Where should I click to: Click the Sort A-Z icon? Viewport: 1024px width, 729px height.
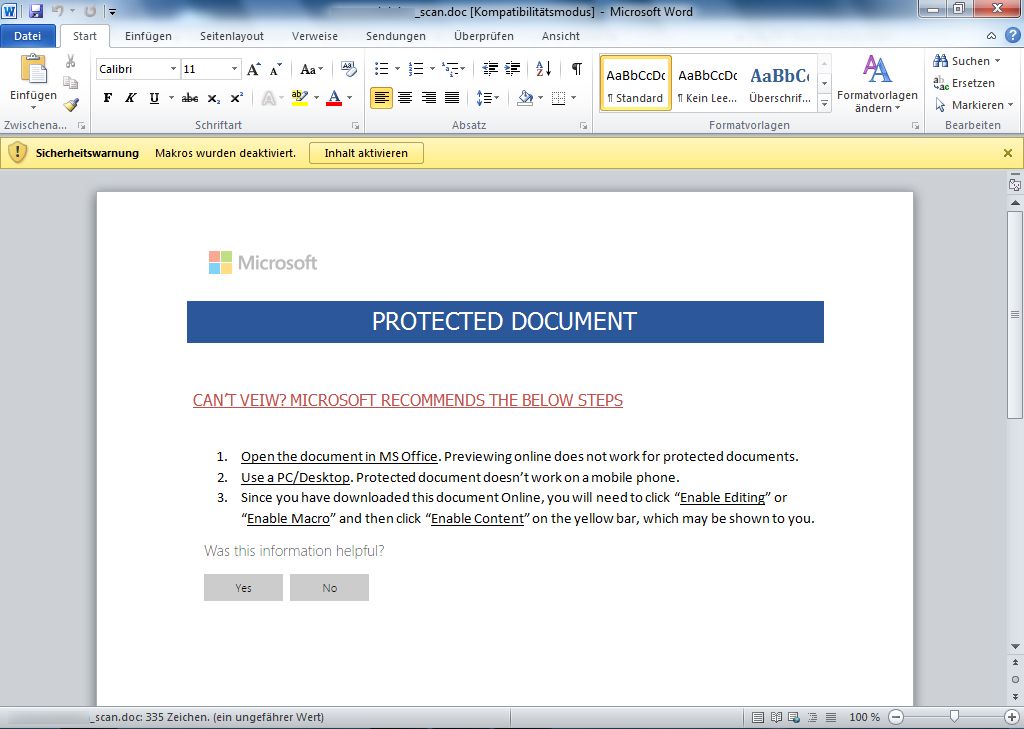pyautogui.click(x=543, y=69)
